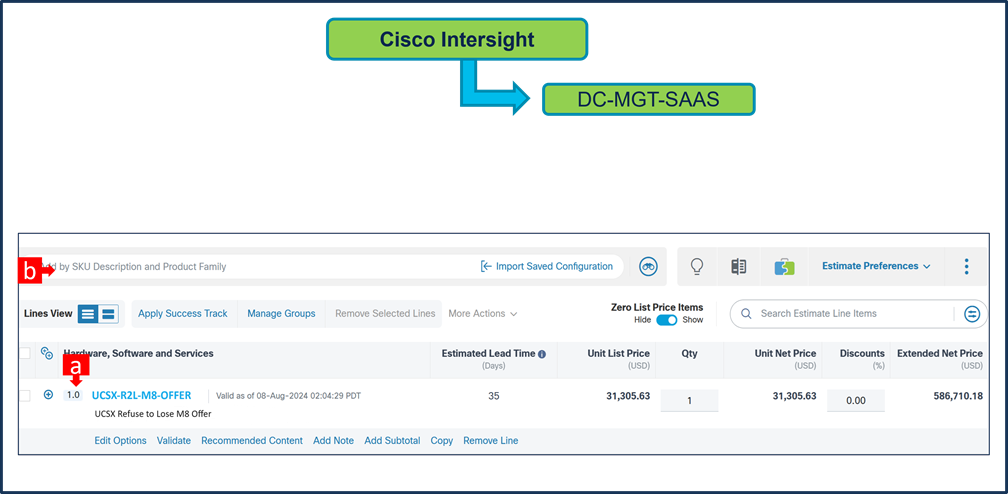Click line number 1.0
The image size is (1008, 494).
73,395
